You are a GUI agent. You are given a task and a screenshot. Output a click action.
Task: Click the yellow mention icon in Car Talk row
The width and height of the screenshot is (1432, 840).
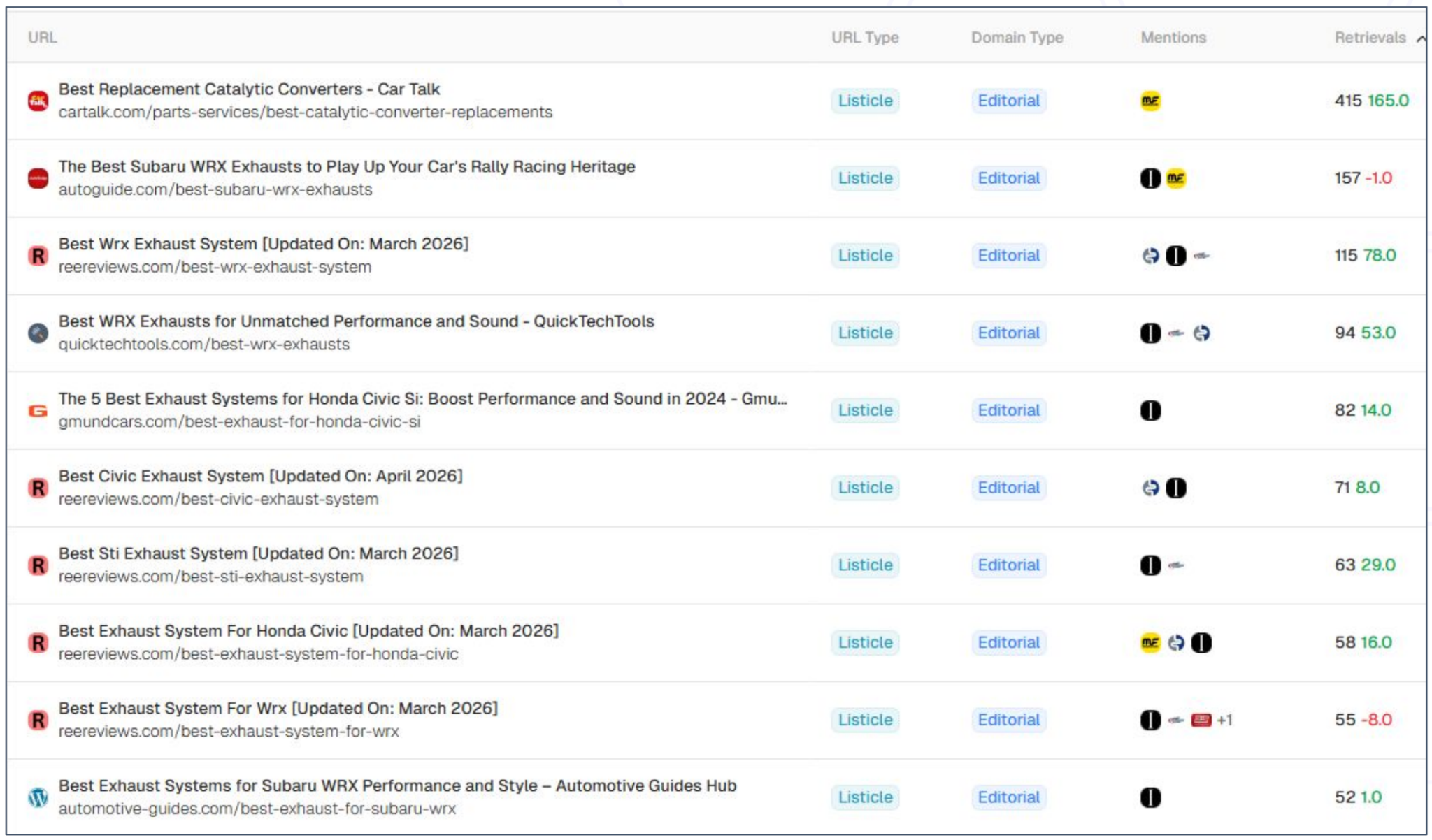click(x=1150, y=101)
